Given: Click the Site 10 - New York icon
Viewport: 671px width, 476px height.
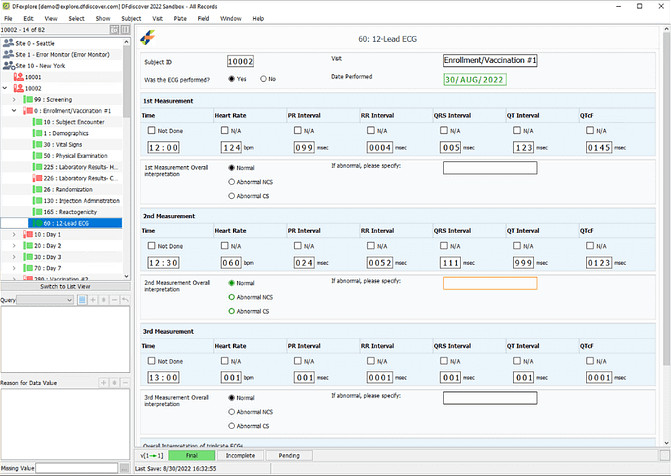Looking at the screenshot, I should click(7, 65).
